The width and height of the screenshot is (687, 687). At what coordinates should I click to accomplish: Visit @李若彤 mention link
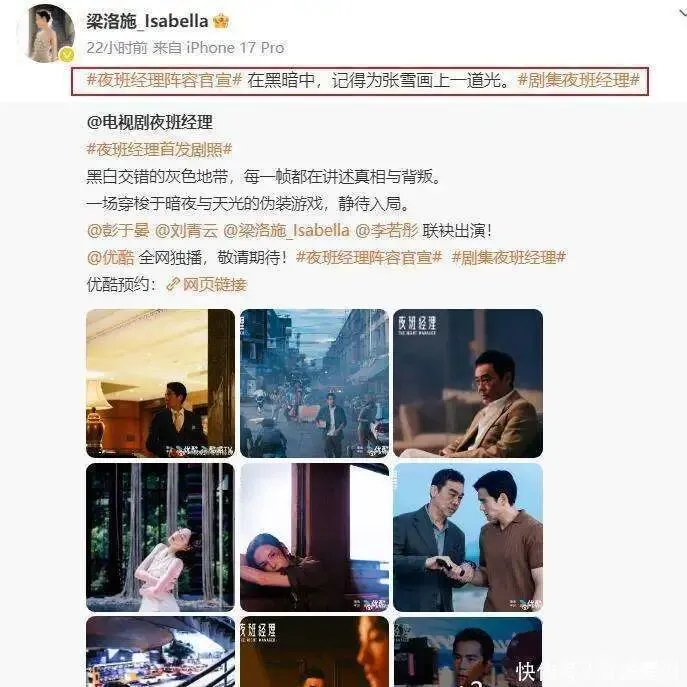[x=386, y=230]
